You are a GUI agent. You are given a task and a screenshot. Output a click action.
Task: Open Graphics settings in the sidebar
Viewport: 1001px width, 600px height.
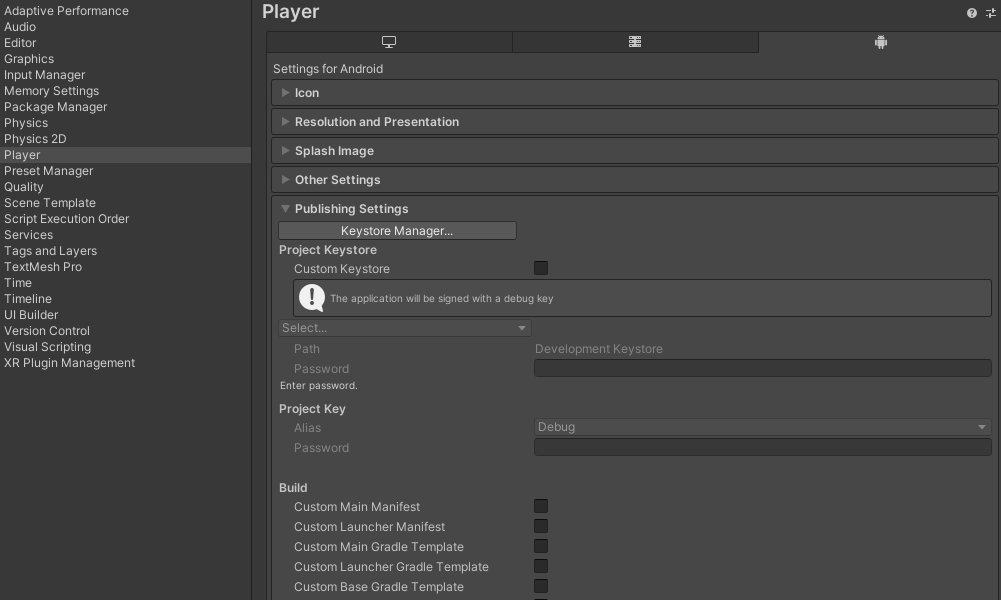[x=29, y=59]
